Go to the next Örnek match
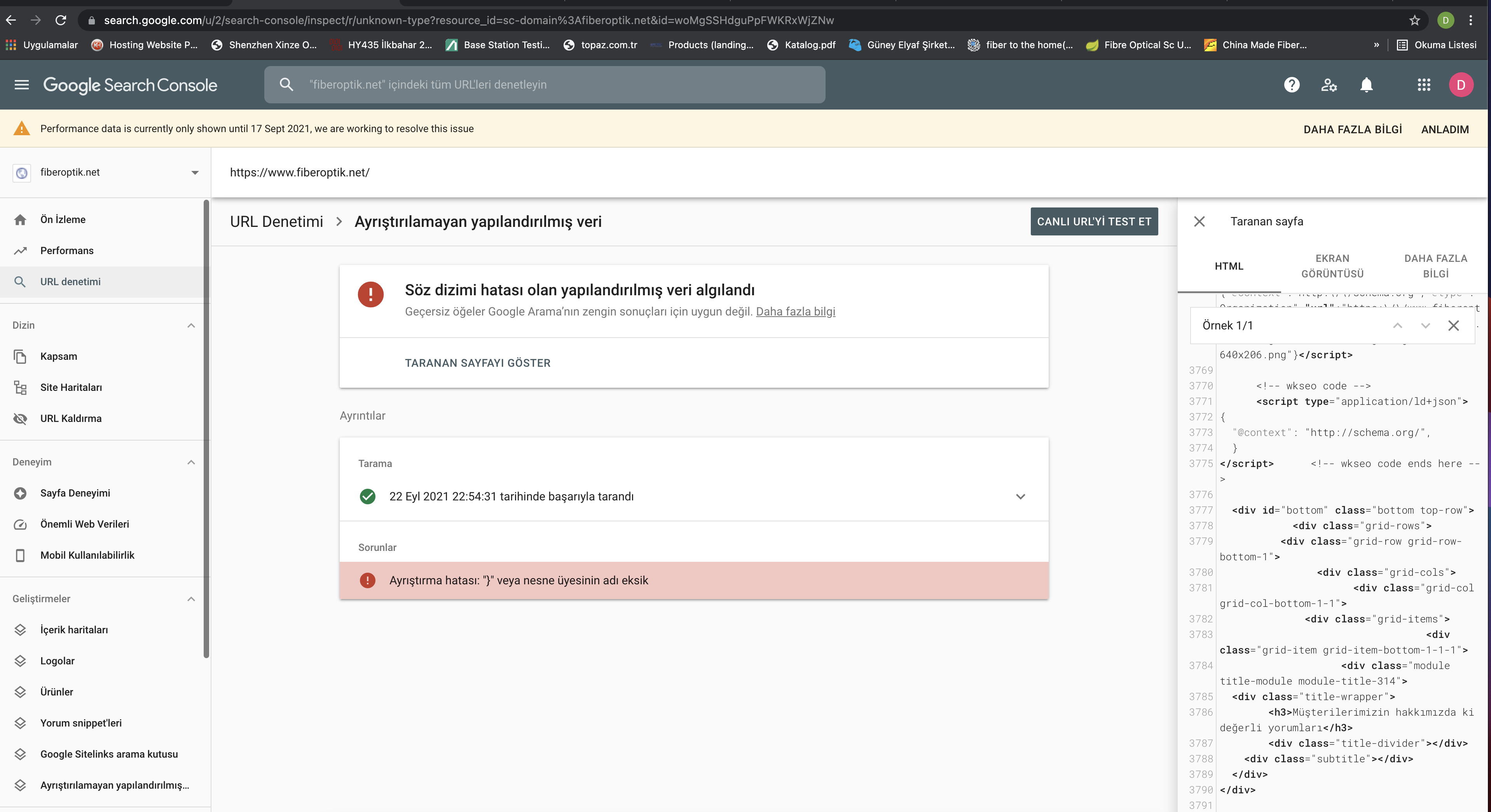 click(1425, 326)
